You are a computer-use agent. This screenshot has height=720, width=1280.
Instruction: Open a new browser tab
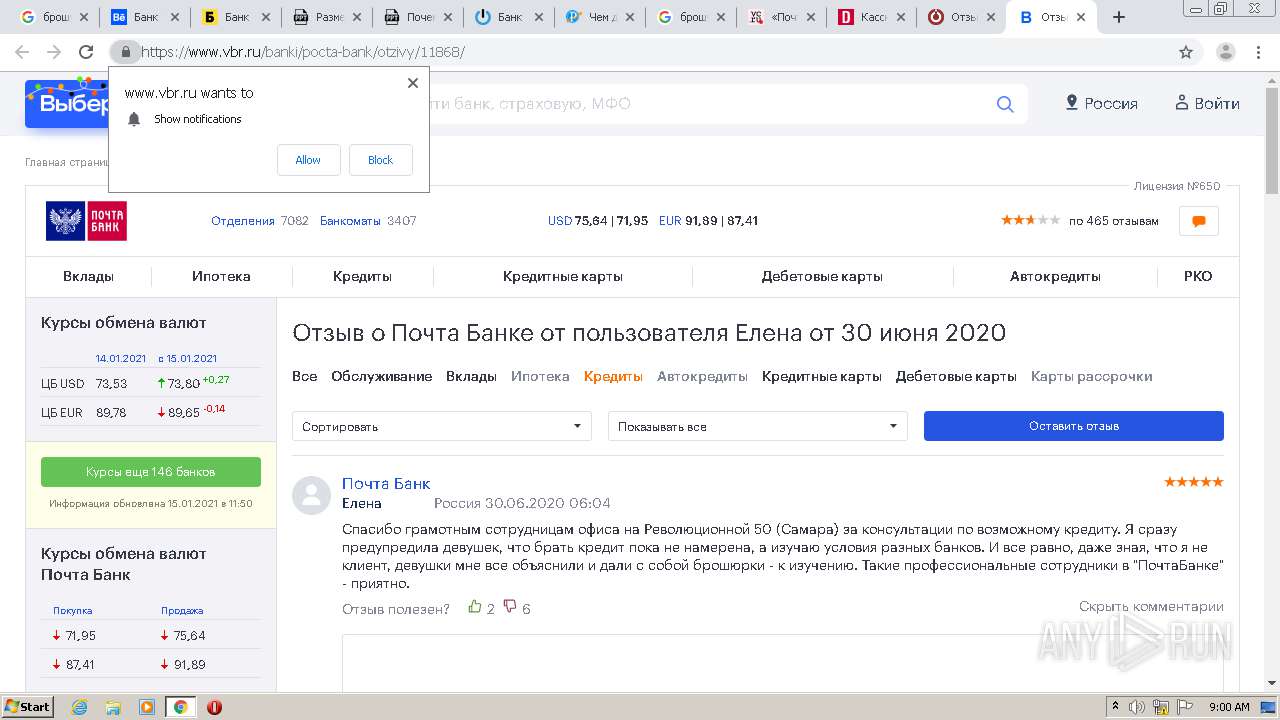tap(1119, 17)
